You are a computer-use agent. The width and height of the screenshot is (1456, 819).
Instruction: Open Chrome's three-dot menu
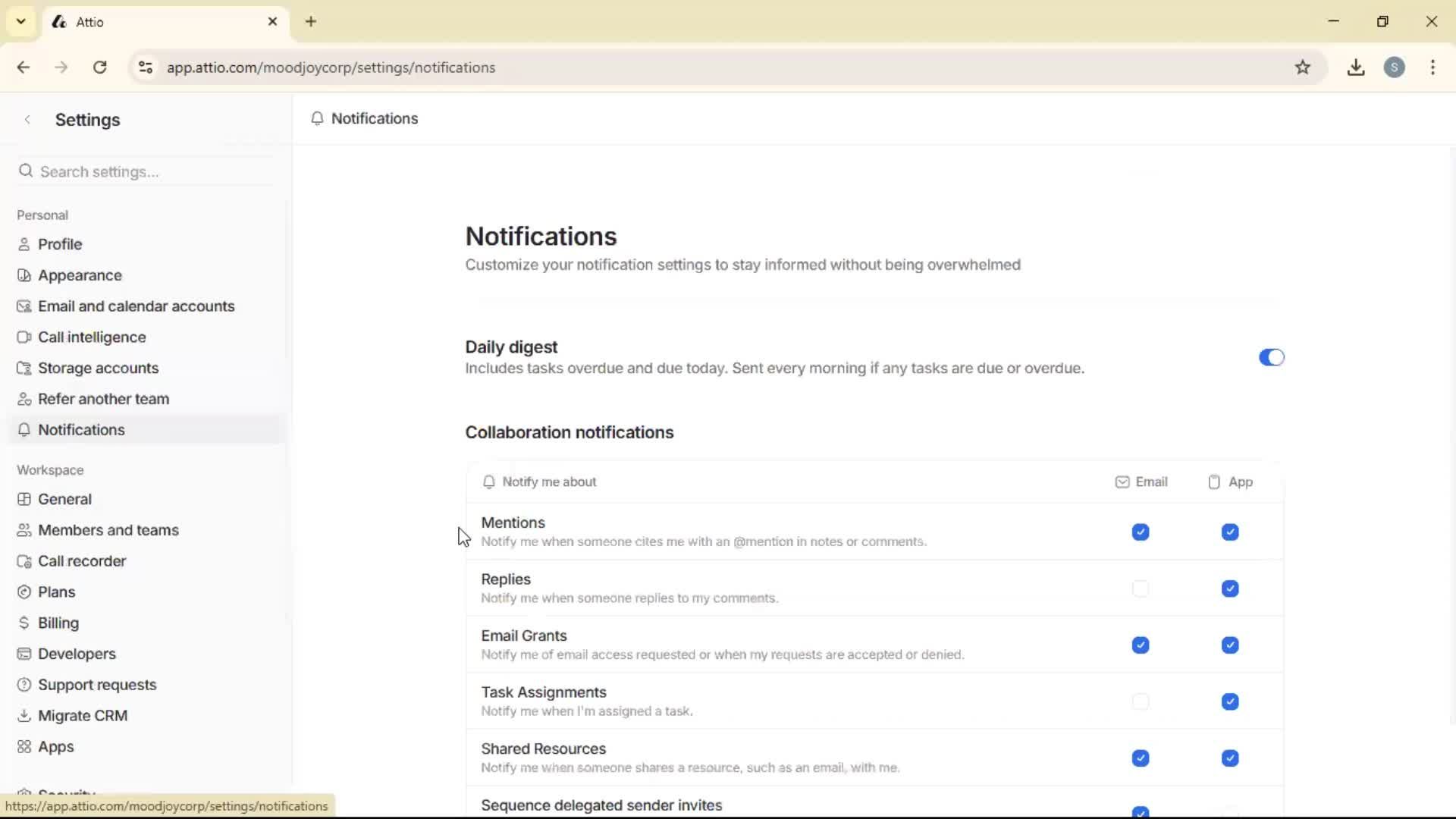1432,67
